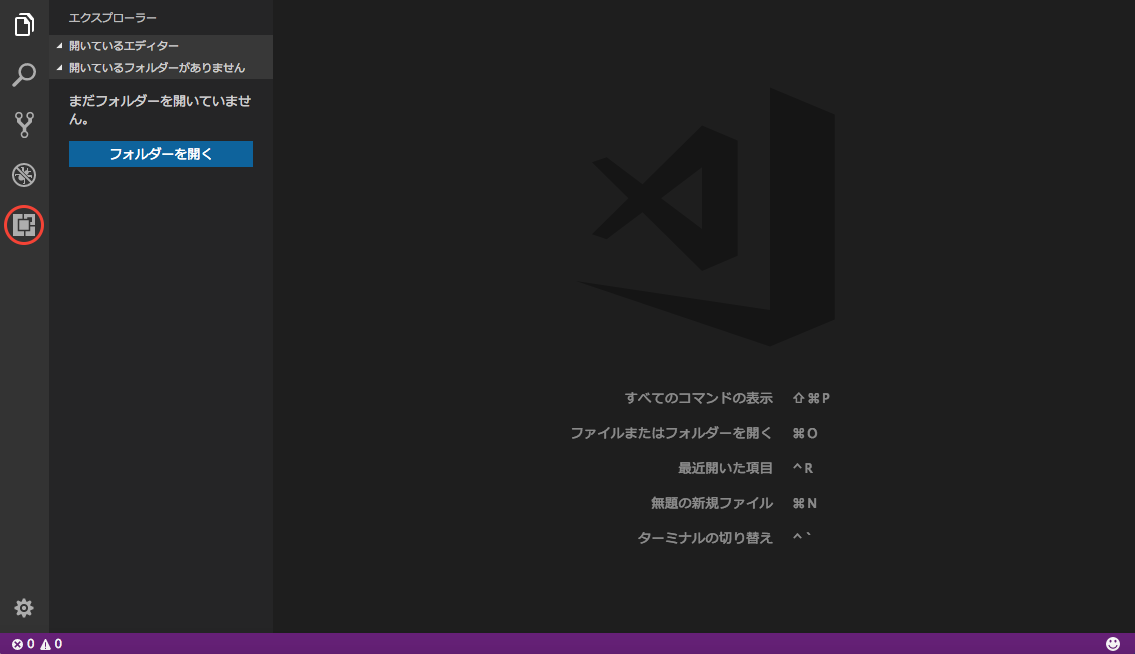Image resolution: width=1135 pixels, height=654 pixels.
Task: Open the Source Control view
Action: (23, 125)
